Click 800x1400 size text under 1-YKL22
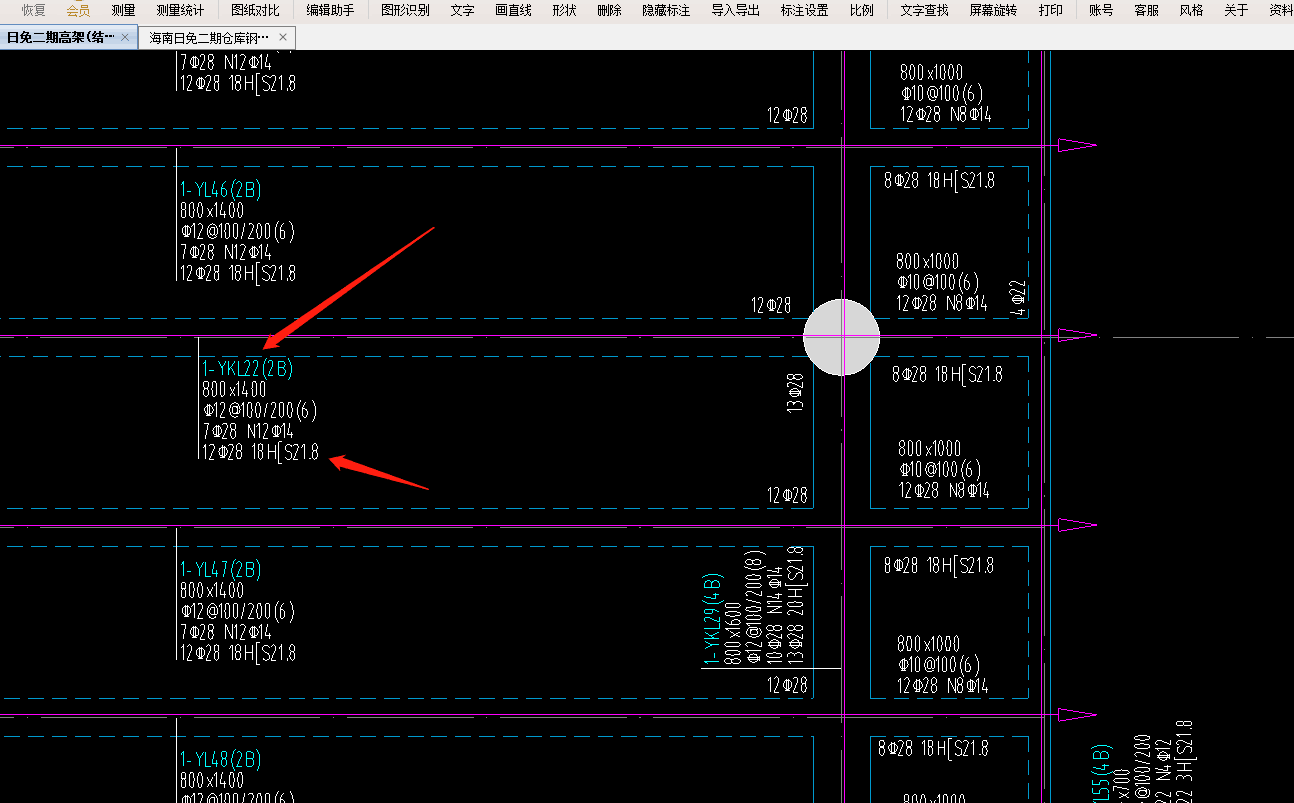This screenshot has height=803, width=1294. (x=234, y=390)
